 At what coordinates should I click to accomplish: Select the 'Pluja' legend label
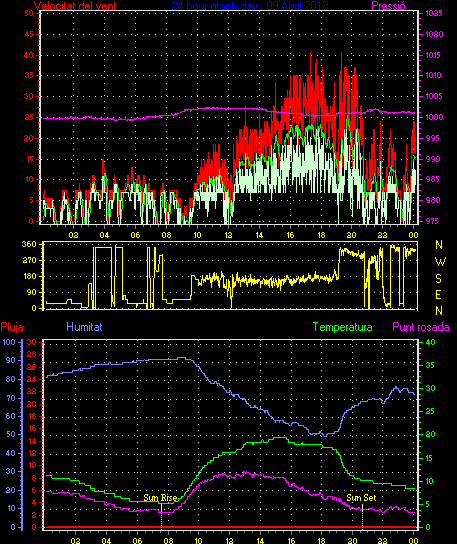[12, 327]
